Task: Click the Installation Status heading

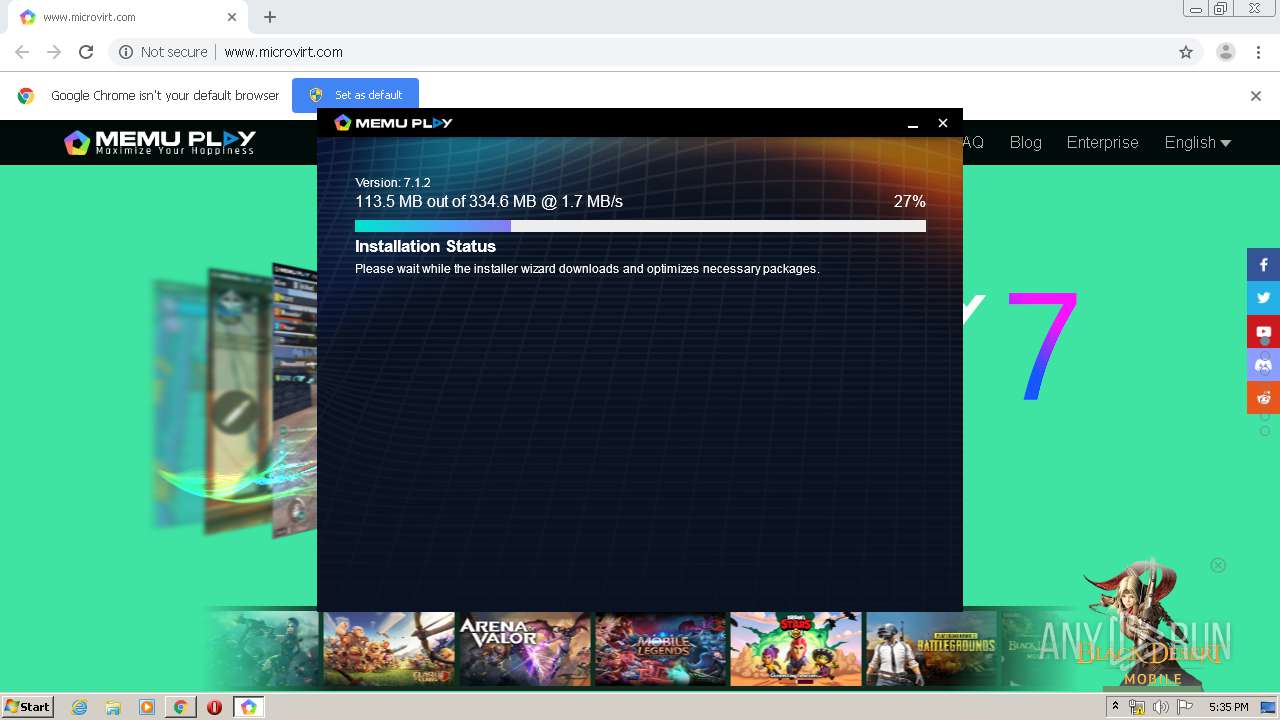Action: tap(425, 246)
